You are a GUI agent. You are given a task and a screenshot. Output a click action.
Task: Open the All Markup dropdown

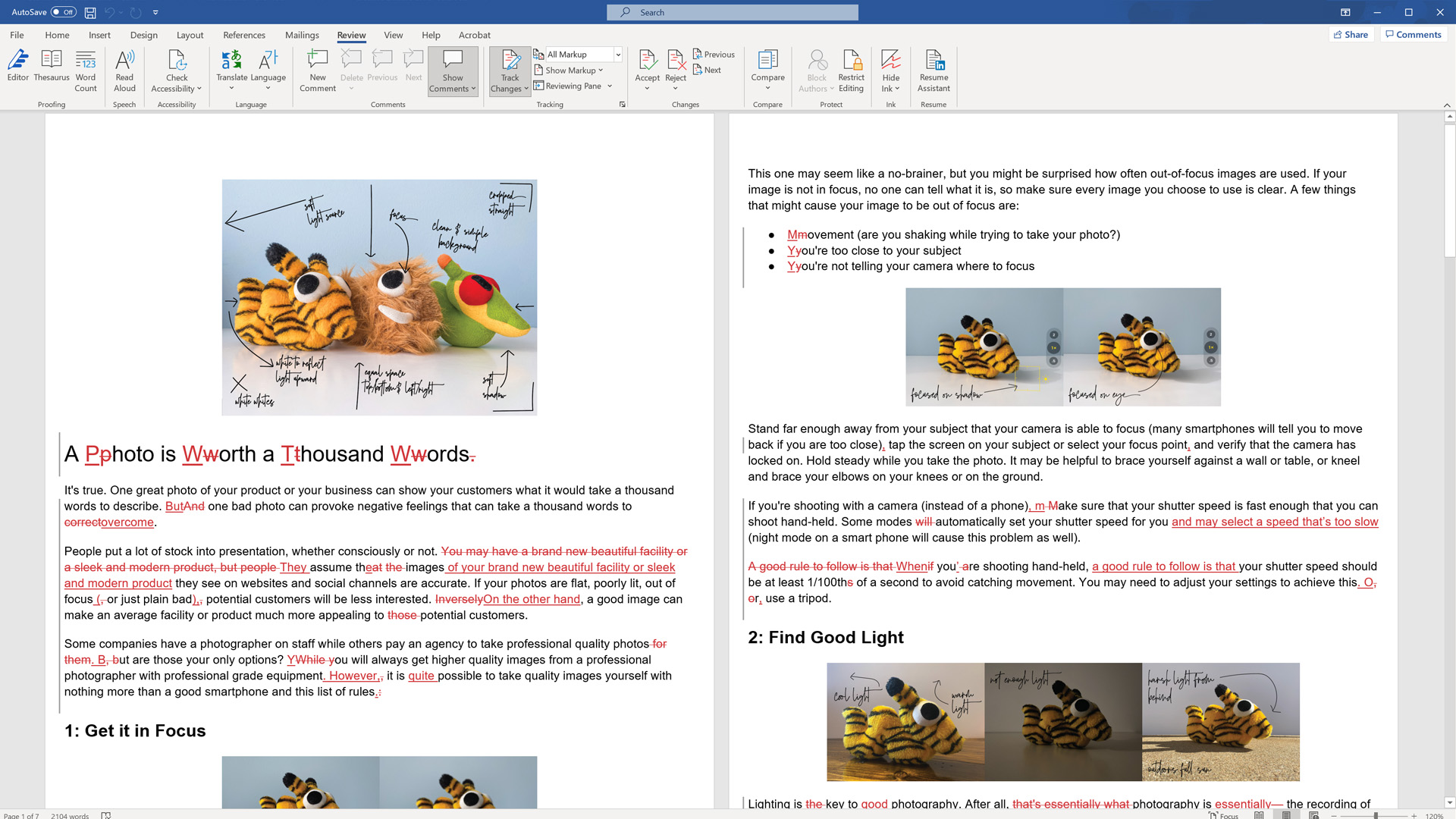(x=617, y=54)
